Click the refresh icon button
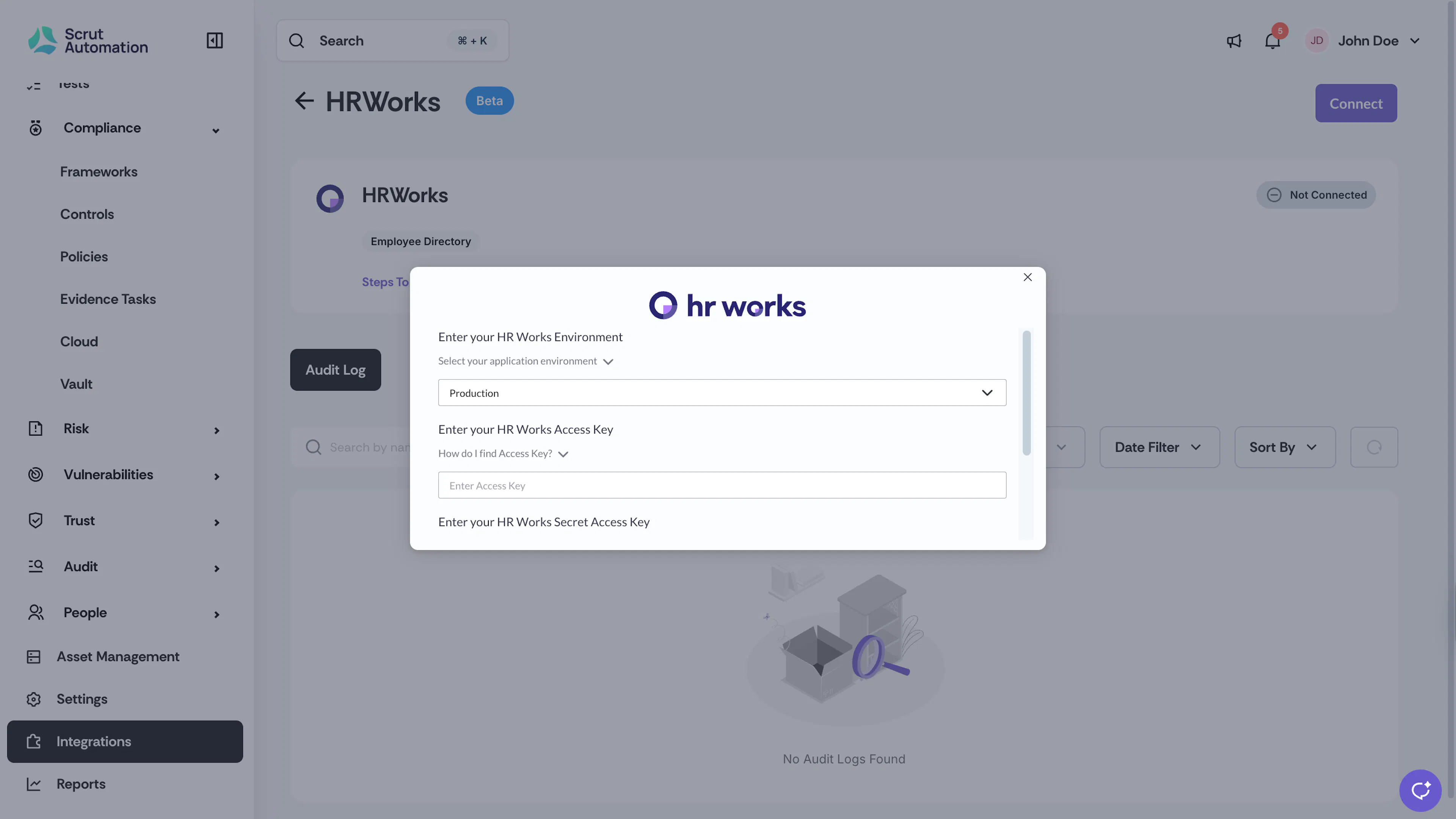 1374,447
